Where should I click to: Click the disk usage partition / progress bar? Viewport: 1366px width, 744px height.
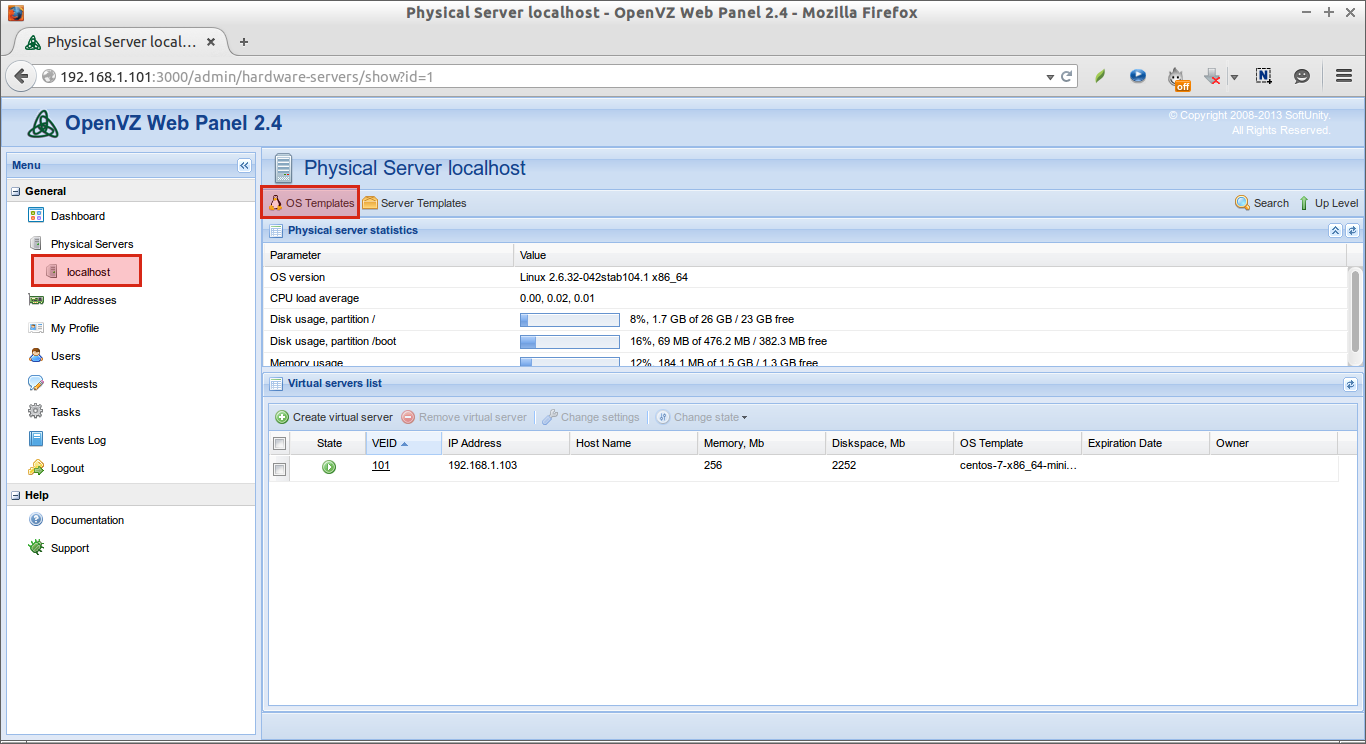570,320
